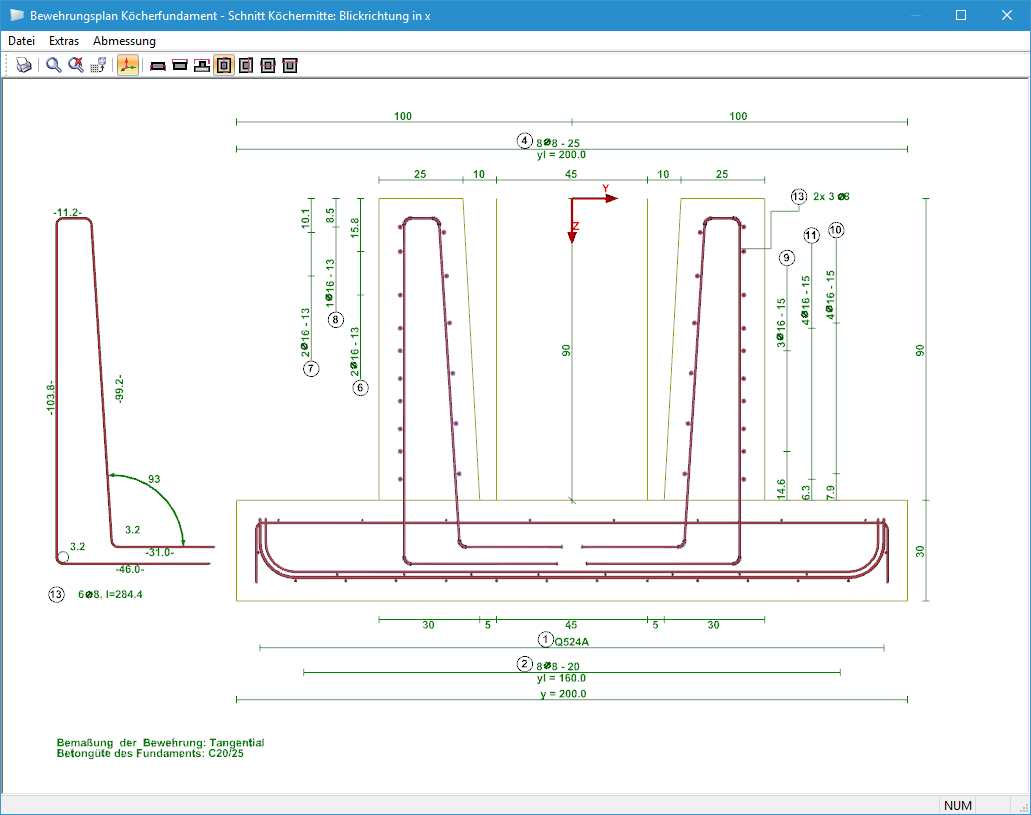
Task: Select the top-edge section icon
Action: [290, 66]
